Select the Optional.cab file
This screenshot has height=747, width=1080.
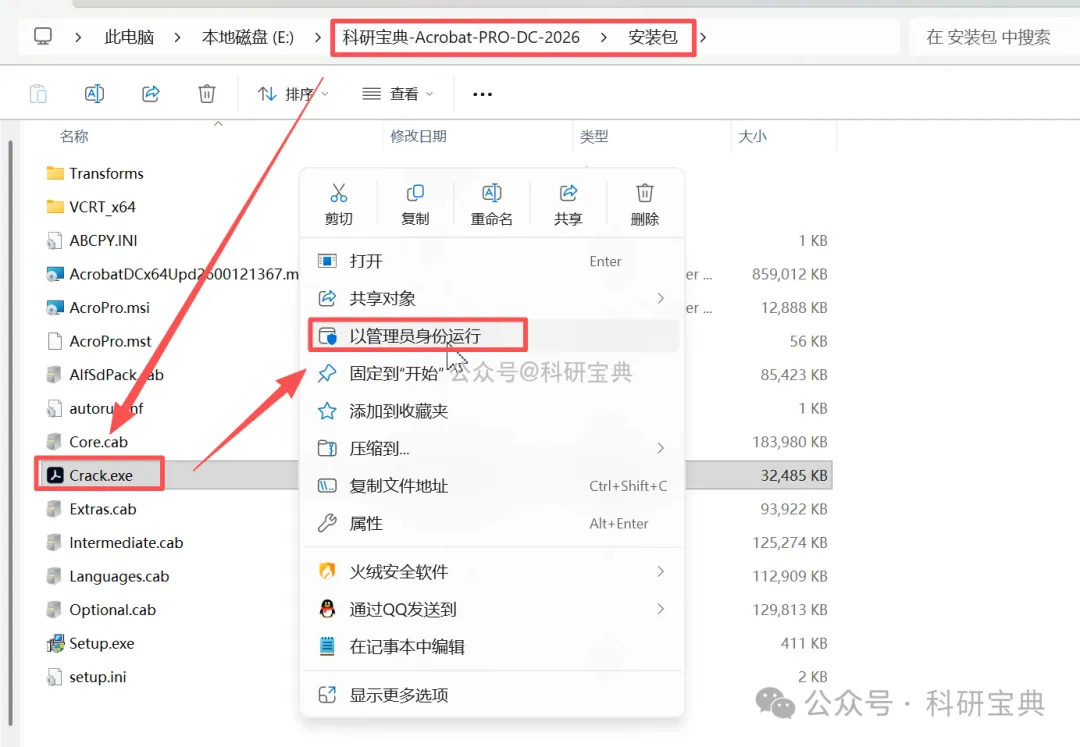tap(112, 610)
